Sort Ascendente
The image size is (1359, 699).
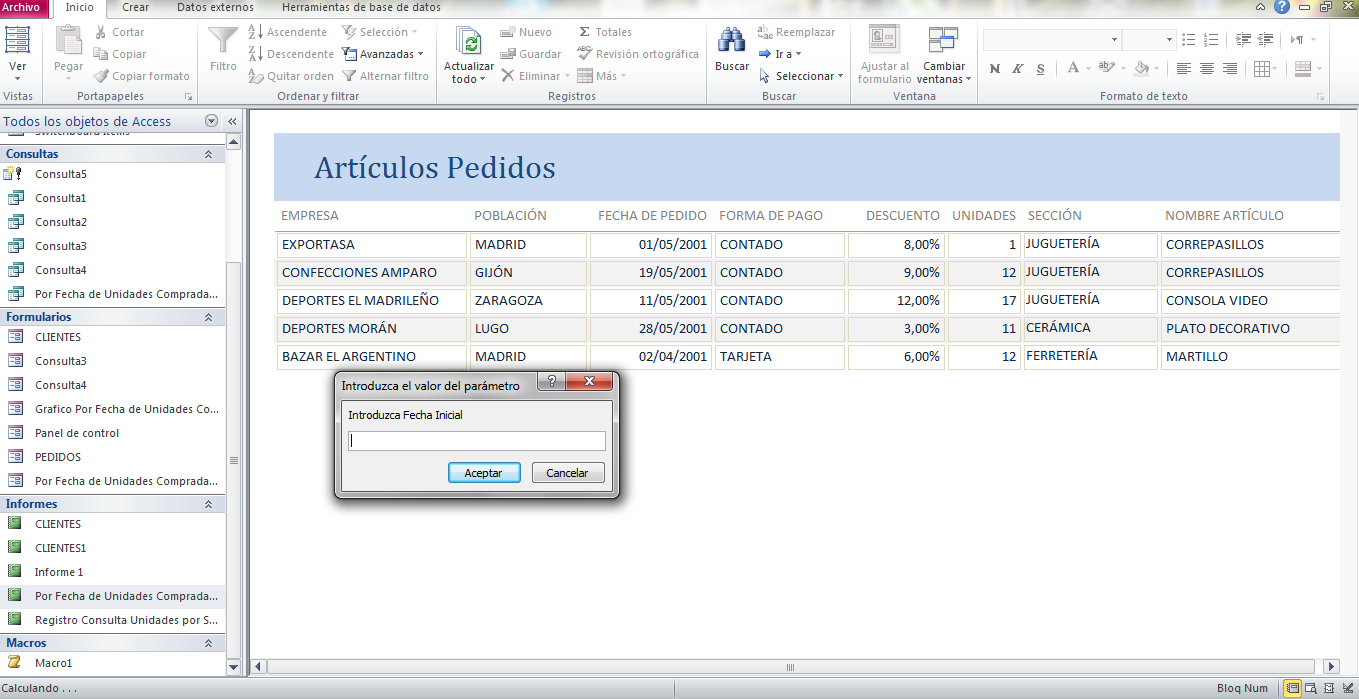(x=287, y=32)
